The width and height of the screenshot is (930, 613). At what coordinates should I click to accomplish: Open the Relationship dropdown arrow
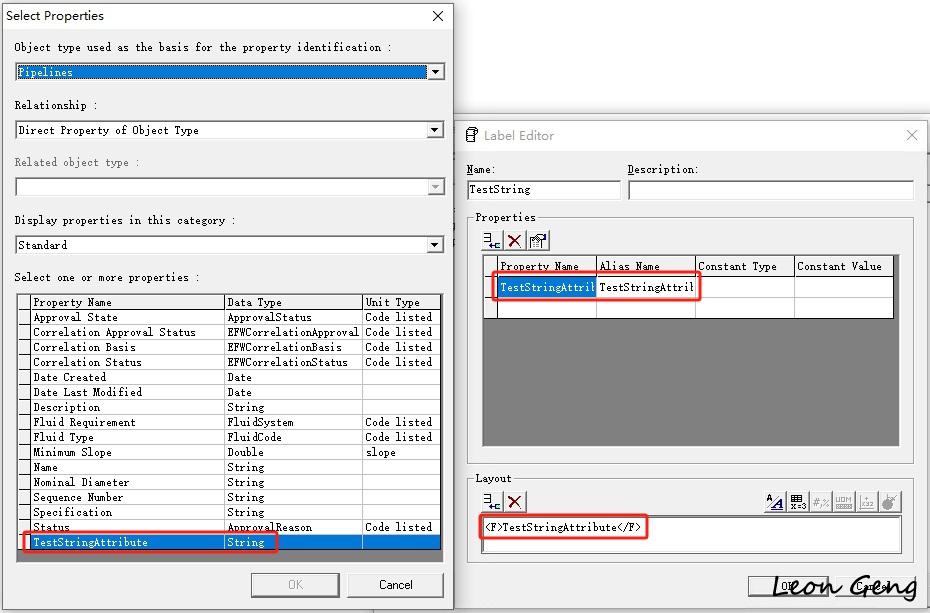pyautogui.click(x=435, y=130)
